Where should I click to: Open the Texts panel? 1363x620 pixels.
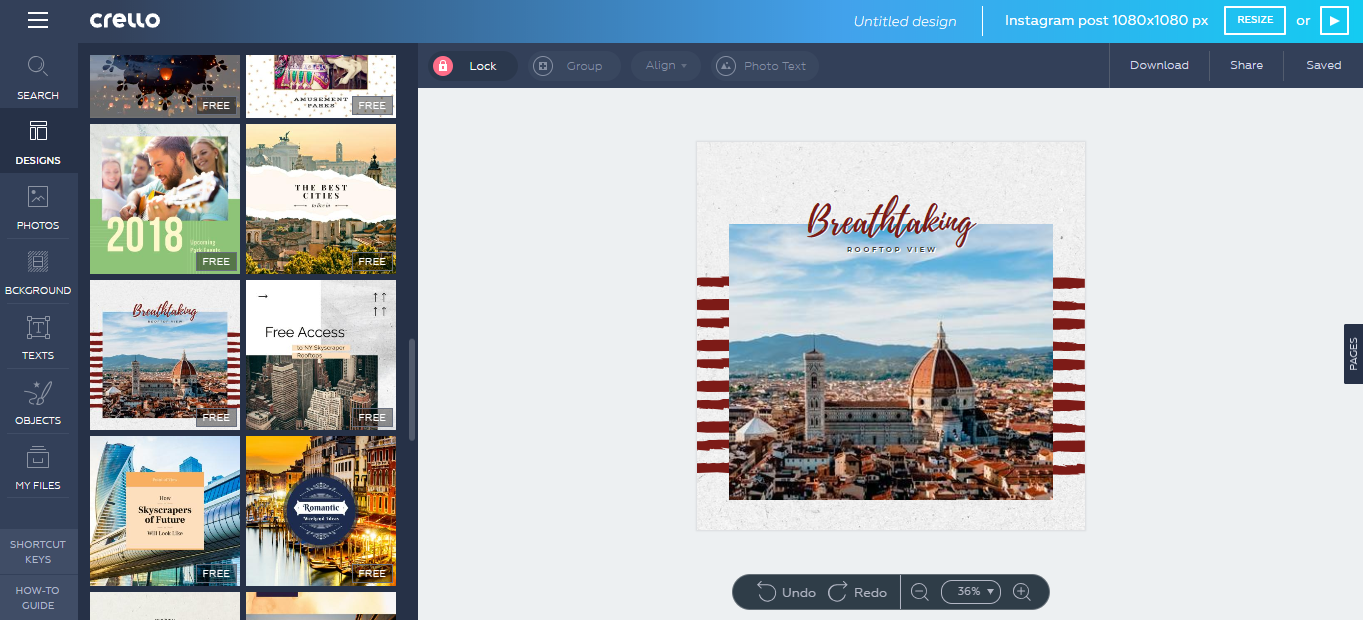[x=39, y=337]
